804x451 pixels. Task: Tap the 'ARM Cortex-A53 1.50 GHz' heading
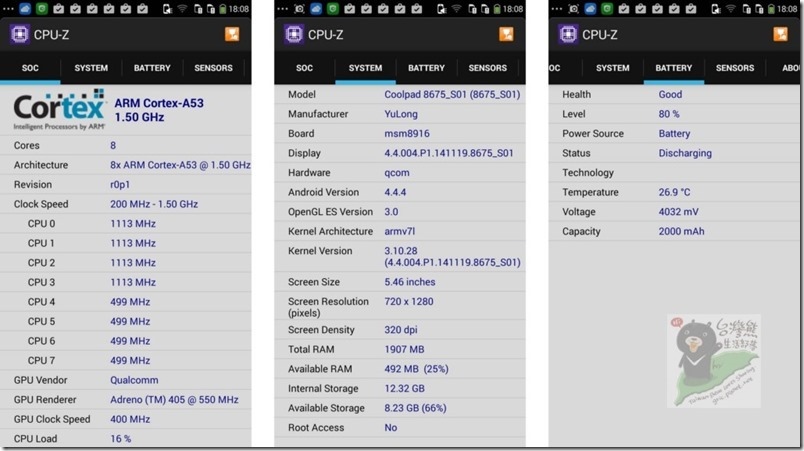tap(159, 110)
